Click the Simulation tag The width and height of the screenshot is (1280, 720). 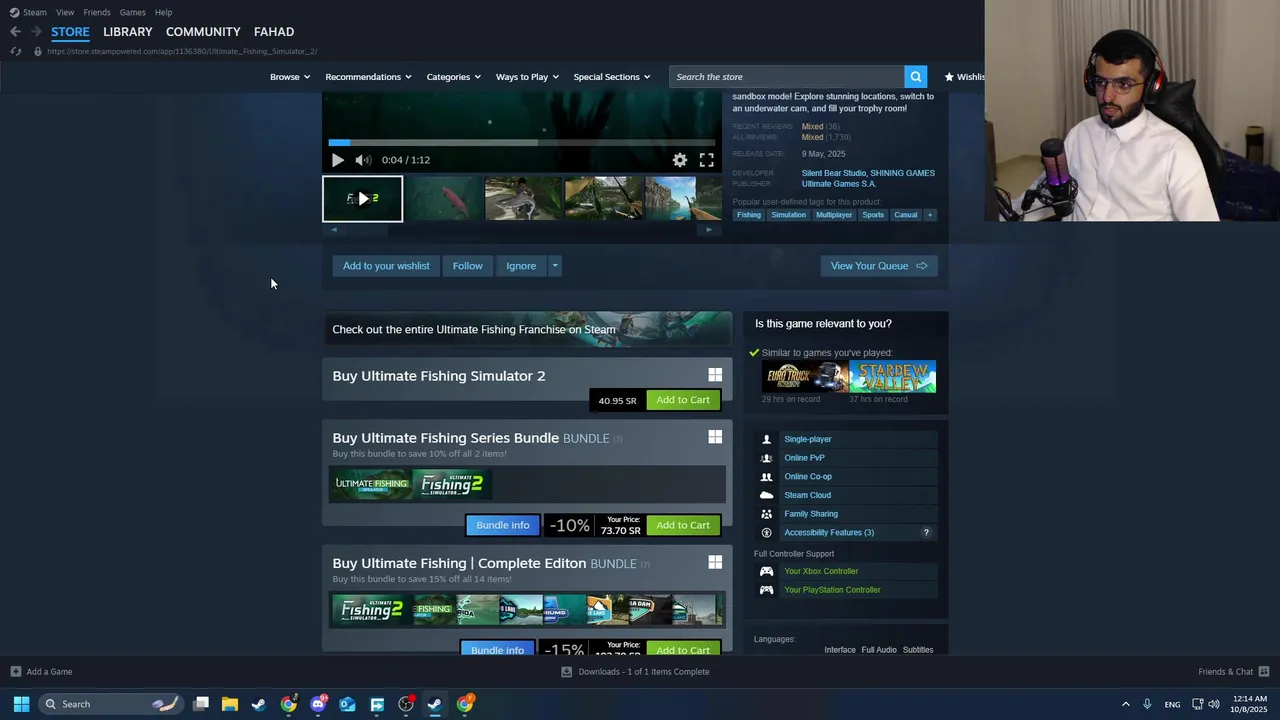[x=788, y=215]
